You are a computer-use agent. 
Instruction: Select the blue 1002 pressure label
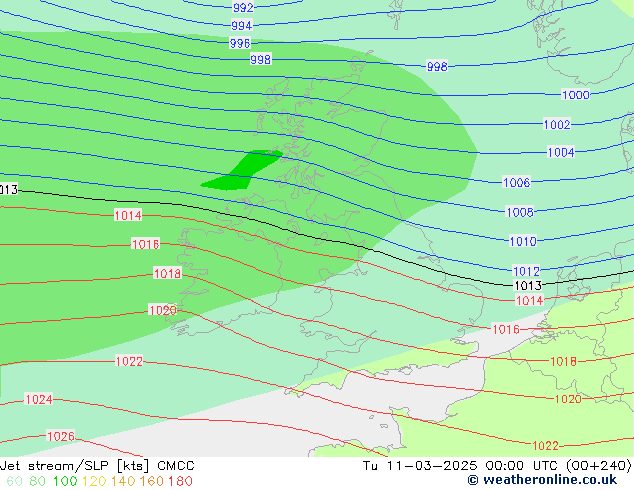557,125
